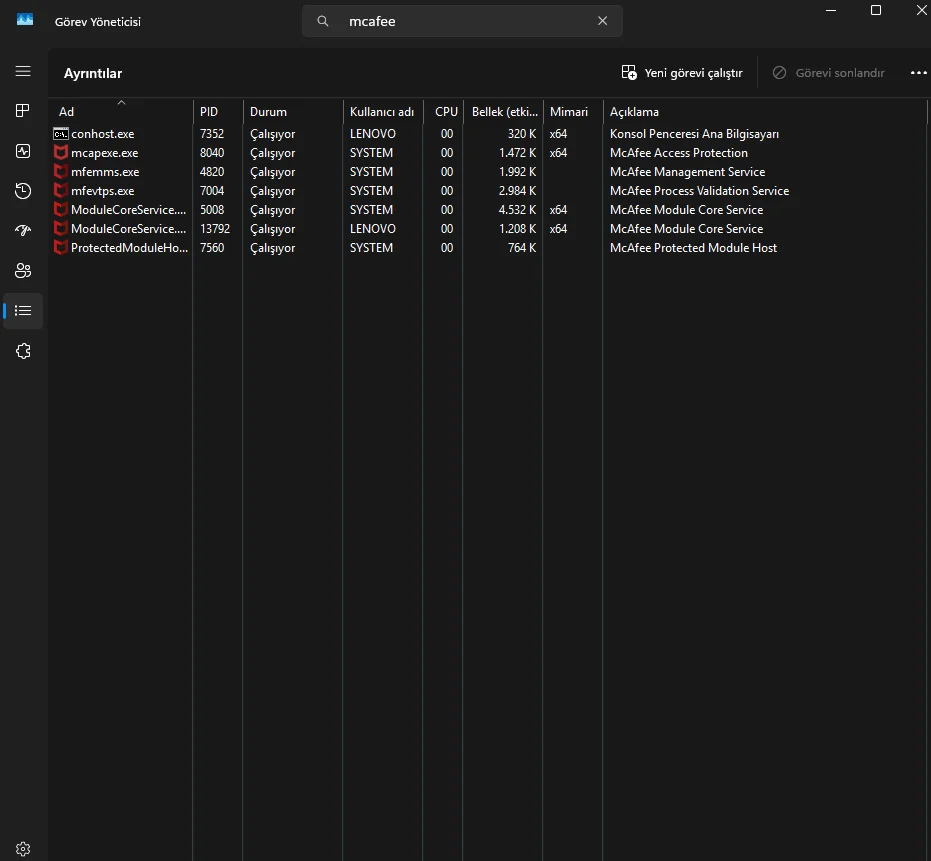Image resolution: width=931 pixels, height=861 pixels.
Task: Open the Startup apps page icon
Action: (x=23, y=231)
